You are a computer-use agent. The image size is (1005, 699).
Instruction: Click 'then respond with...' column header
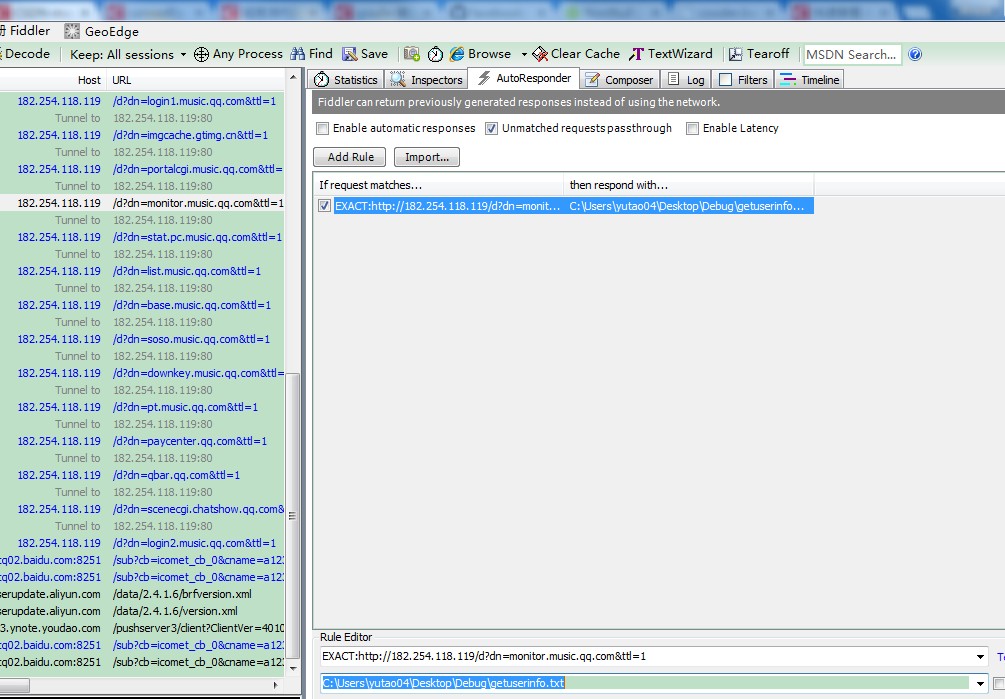click(689, 185)
